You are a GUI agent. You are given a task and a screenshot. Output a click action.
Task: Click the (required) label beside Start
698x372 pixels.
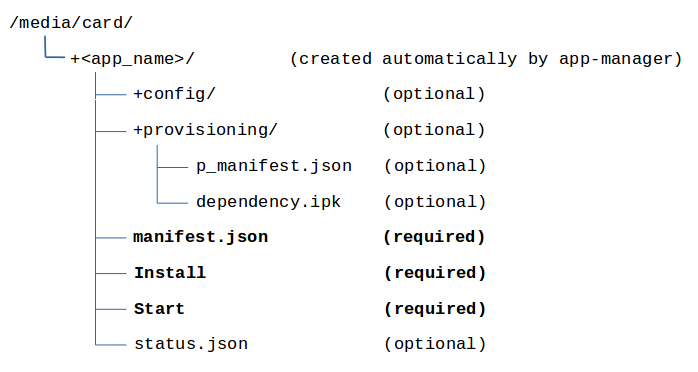[435, 309]
